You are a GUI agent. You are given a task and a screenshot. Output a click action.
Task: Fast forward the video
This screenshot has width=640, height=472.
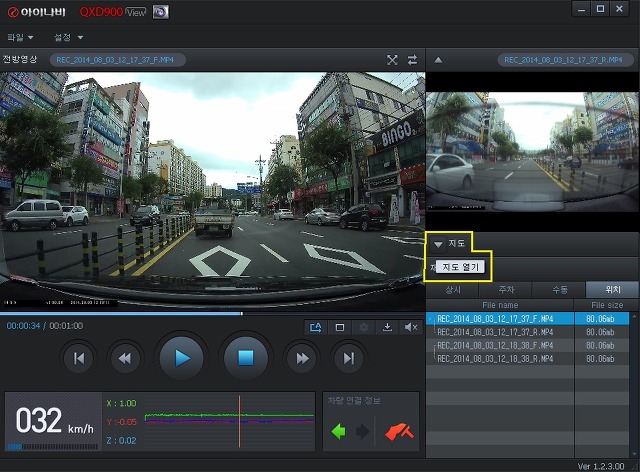[302, 358]
